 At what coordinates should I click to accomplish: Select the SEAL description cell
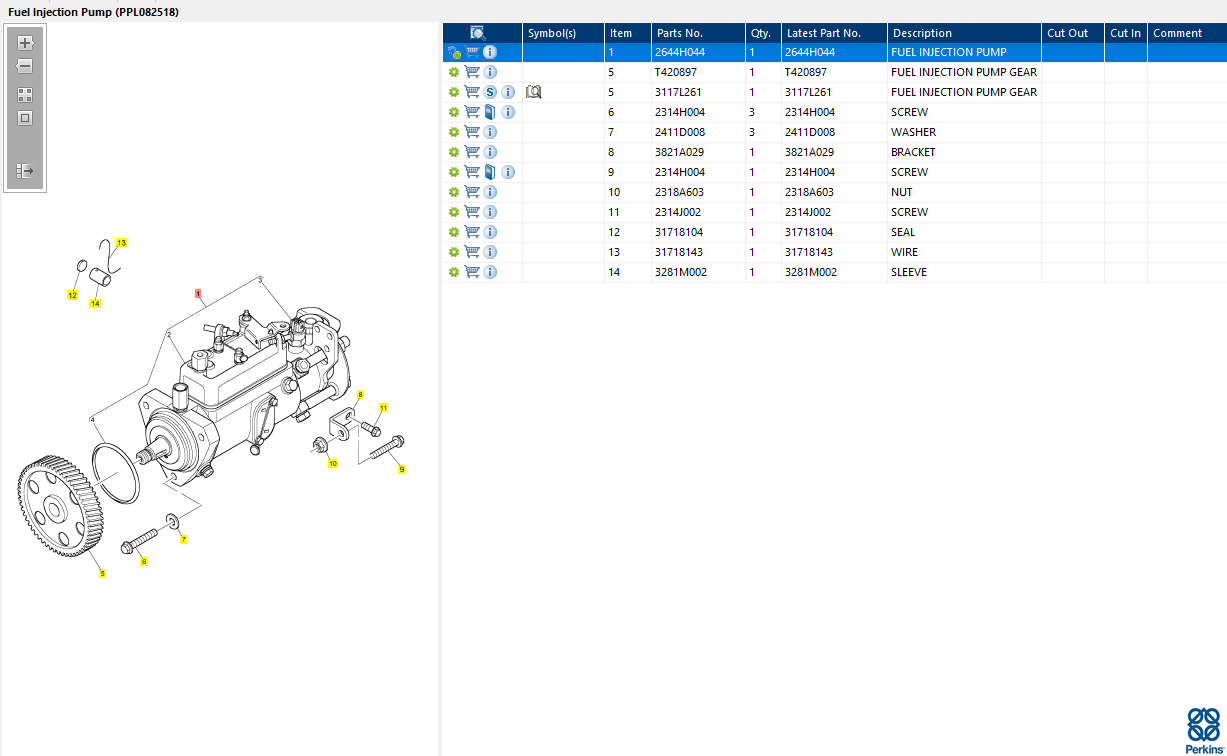tap(965, 232)
